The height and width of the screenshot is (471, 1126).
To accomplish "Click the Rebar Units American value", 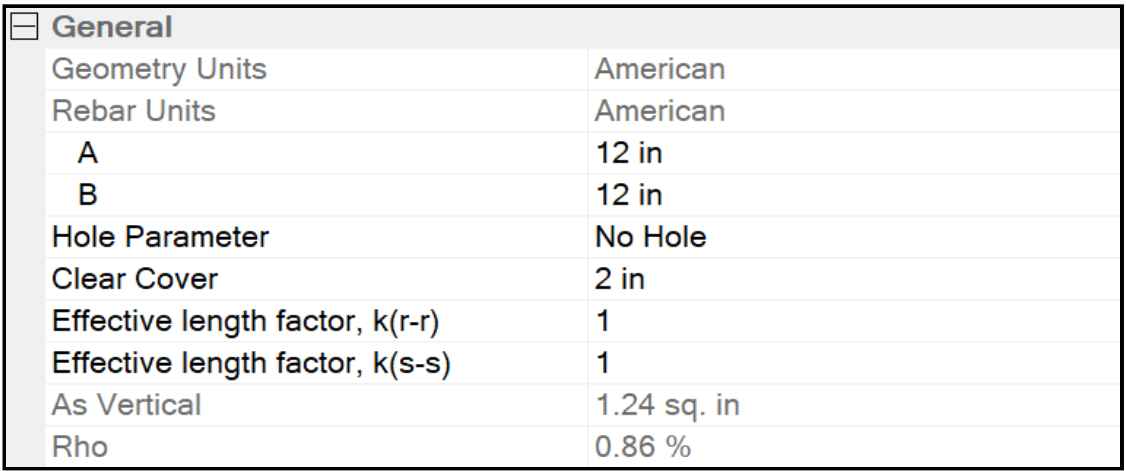I will point(659,112).
